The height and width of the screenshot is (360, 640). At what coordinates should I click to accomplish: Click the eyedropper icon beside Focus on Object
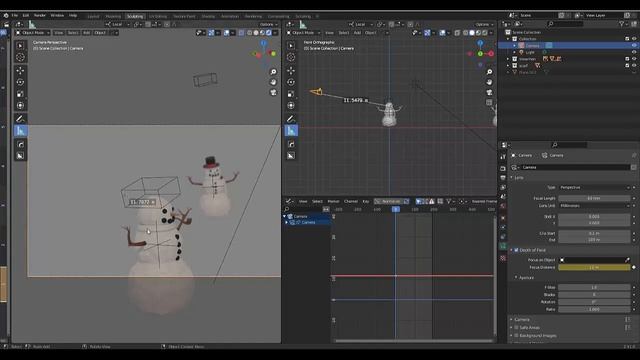pyautogui.click(x=627, y=260)
